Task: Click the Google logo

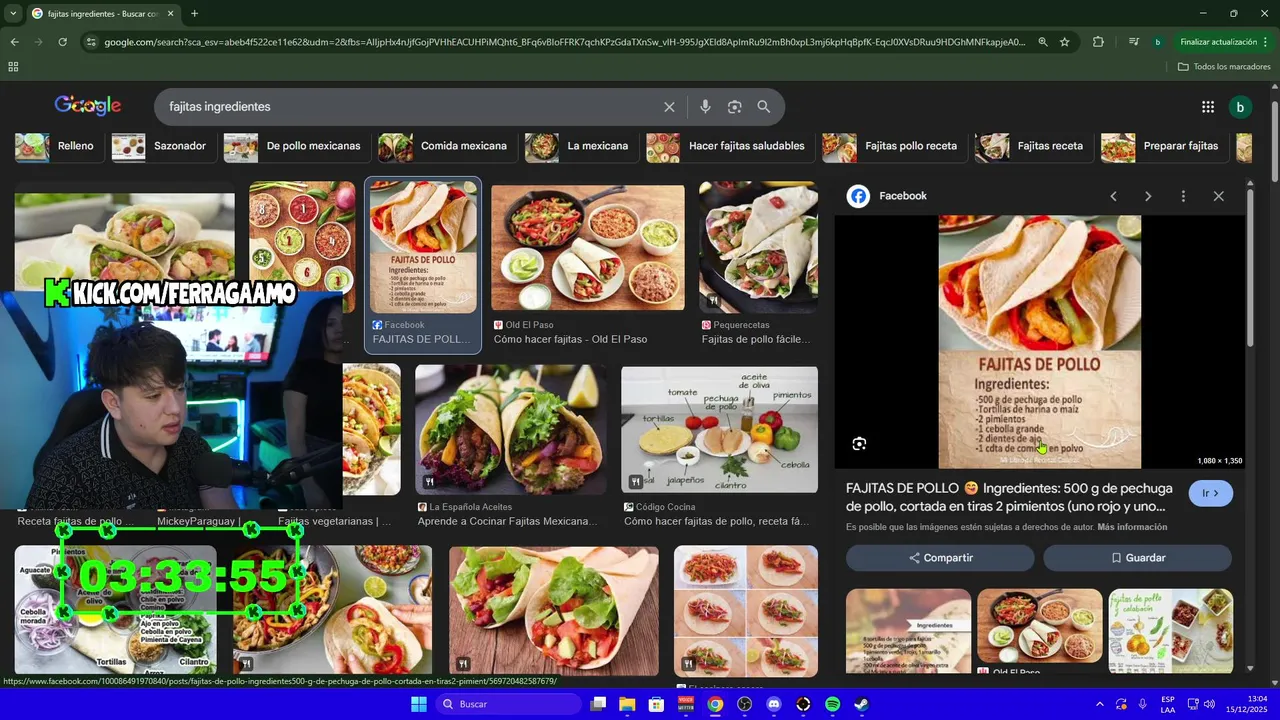Action: pyautogui.click(x=88, y=106)
